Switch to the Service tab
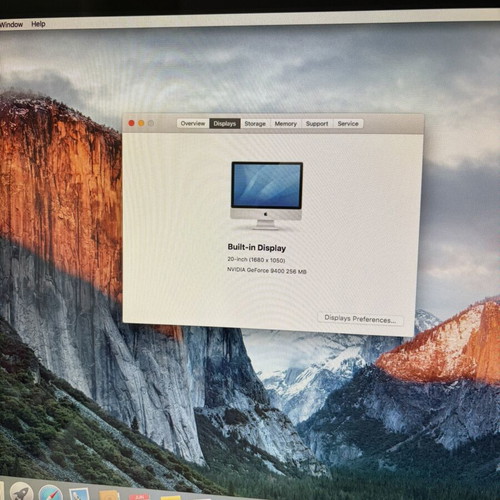Screen dimensions: 500x500 (x=348, y=124)
